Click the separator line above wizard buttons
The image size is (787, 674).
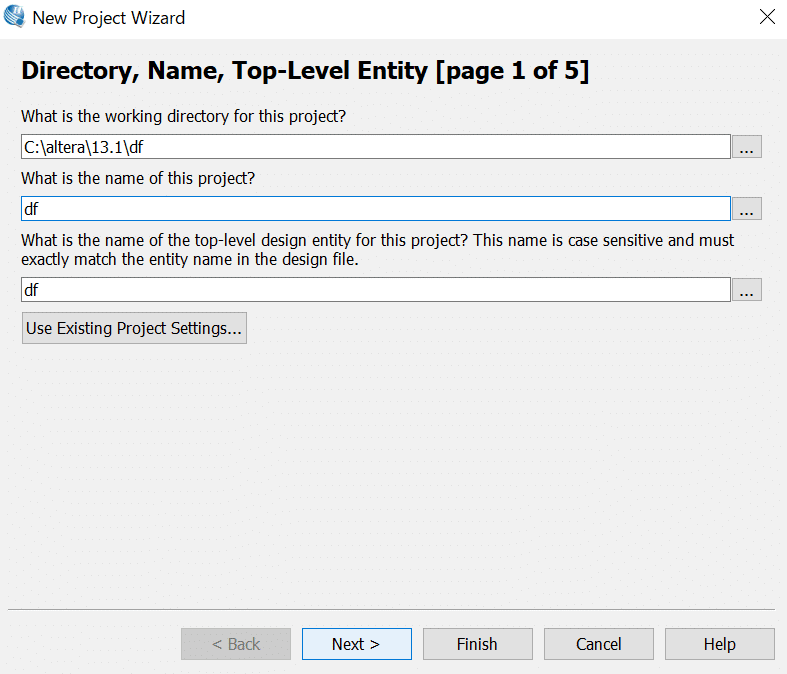391,610
